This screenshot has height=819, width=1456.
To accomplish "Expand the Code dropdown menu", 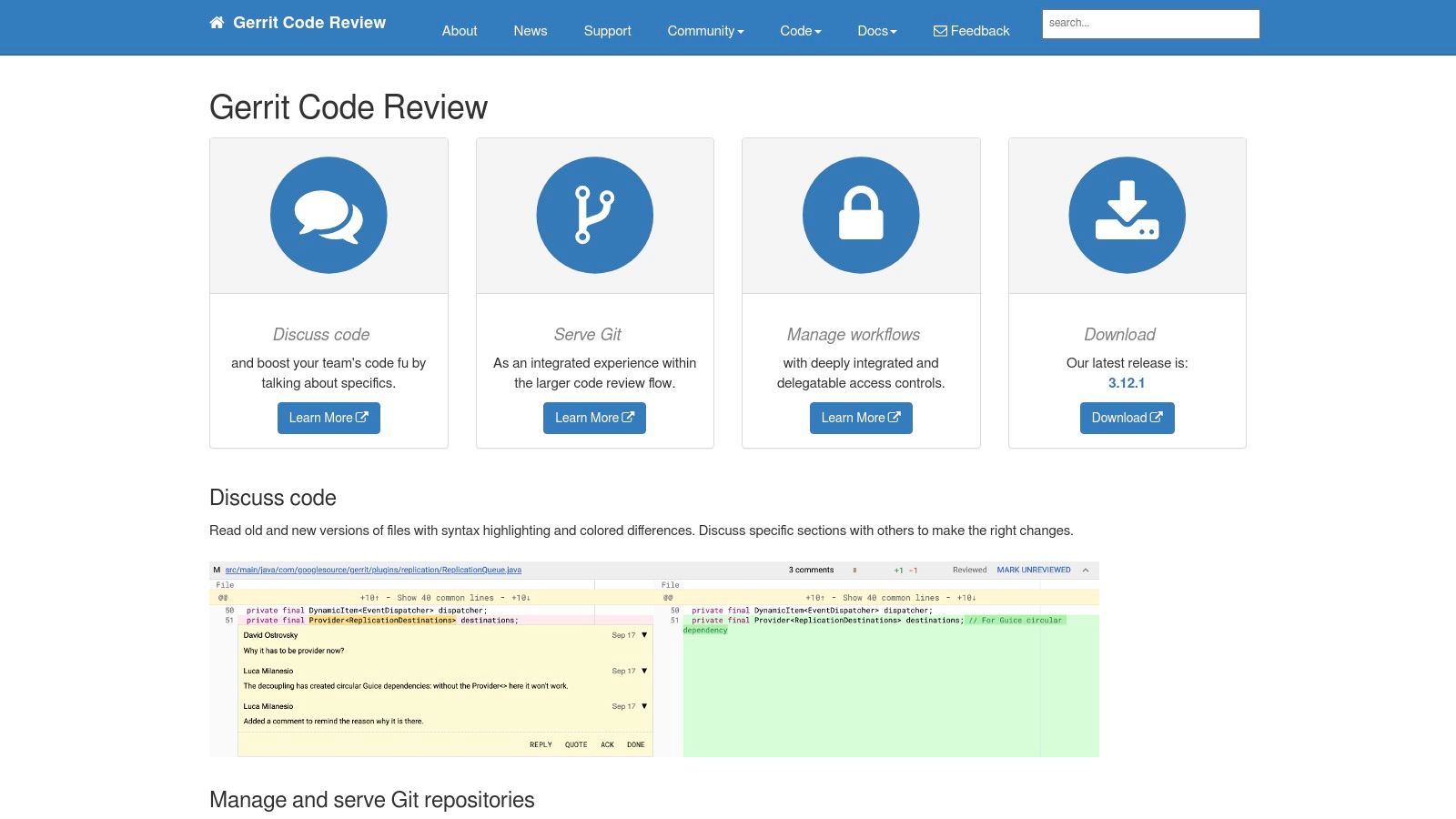I will tap(801, 31).
